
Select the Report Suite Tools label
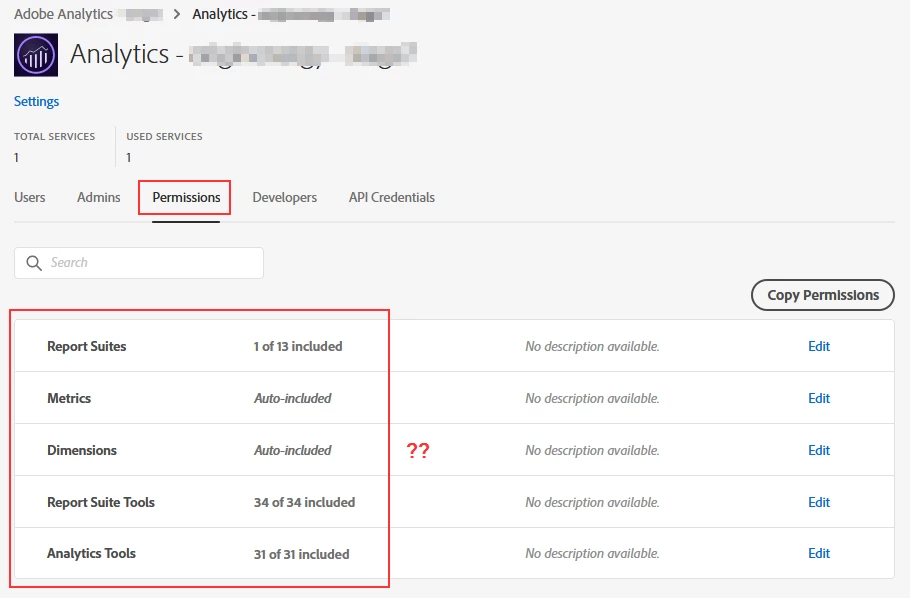101,502
